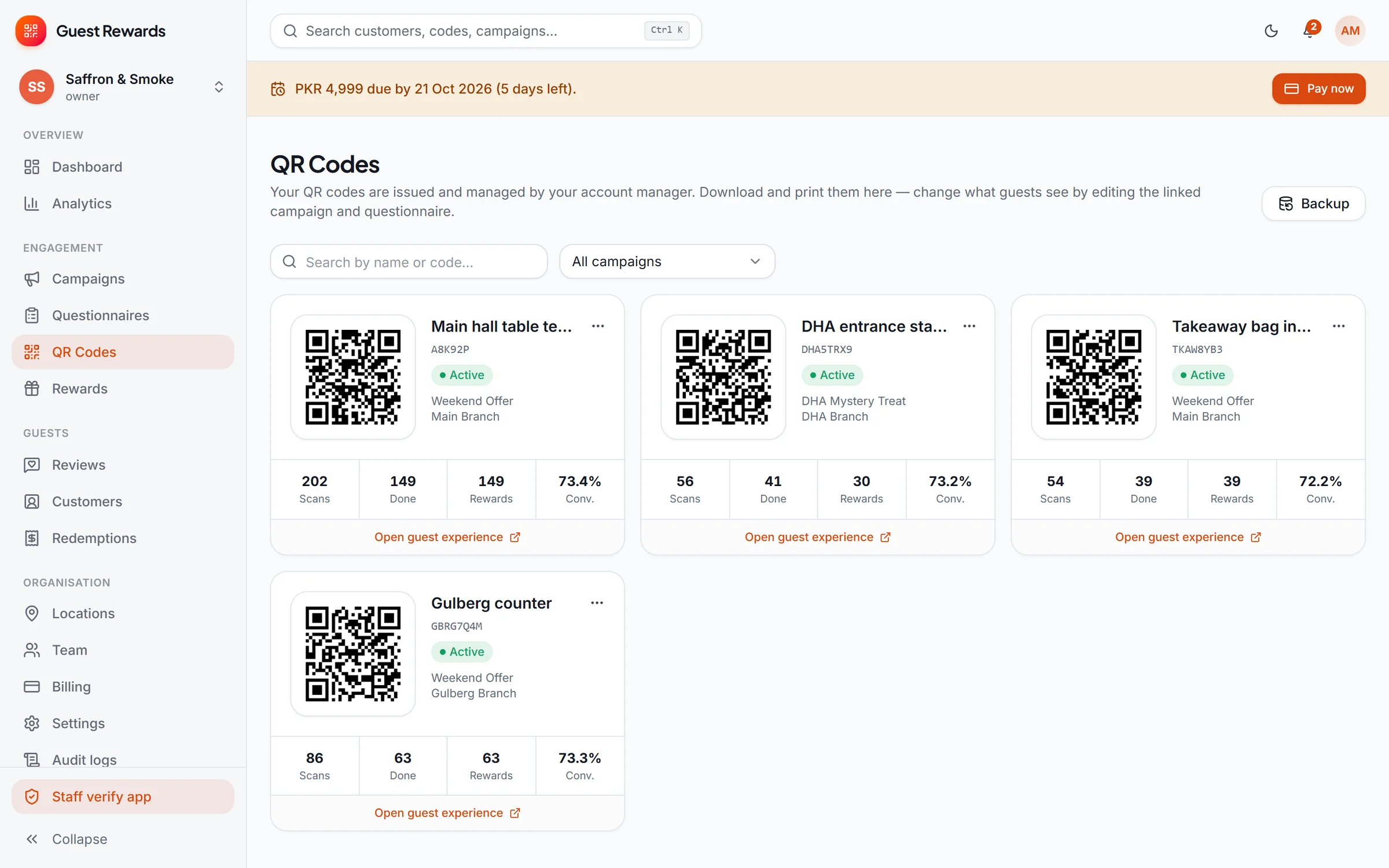This screenshot has height=868, width=1389.
Task: Go to Analytics page
Action: coord(123,204)
